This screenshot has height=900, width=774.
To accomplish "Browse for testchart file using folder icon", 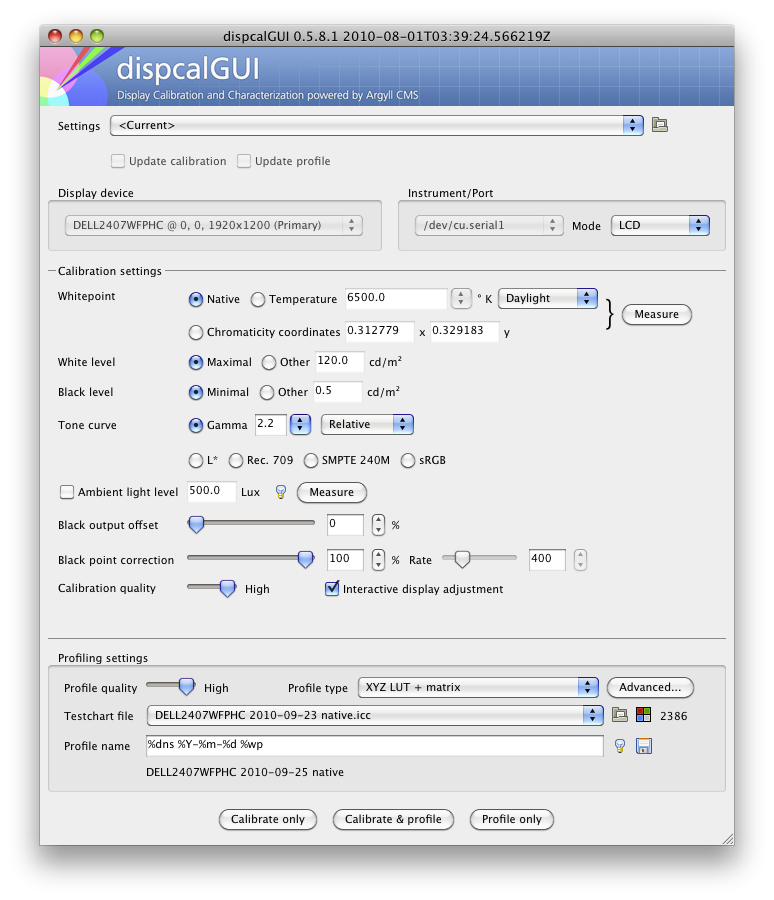I will pyautogui.click(x=620, y=715).
